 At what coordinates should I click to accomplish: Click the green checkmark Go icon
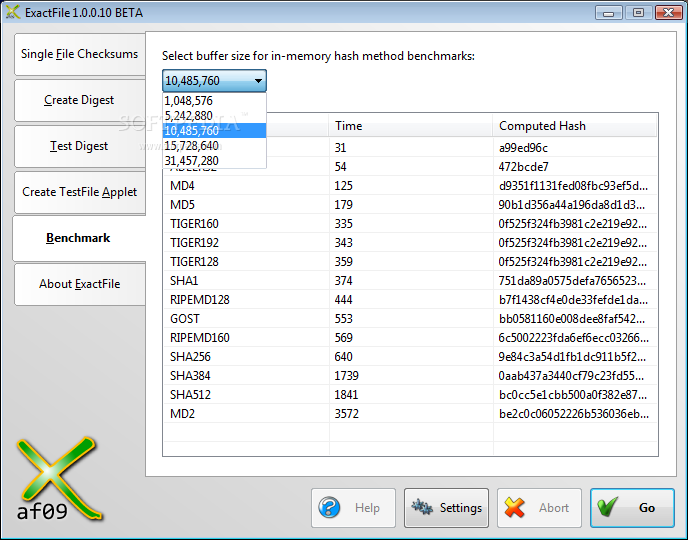click(608, 507)
